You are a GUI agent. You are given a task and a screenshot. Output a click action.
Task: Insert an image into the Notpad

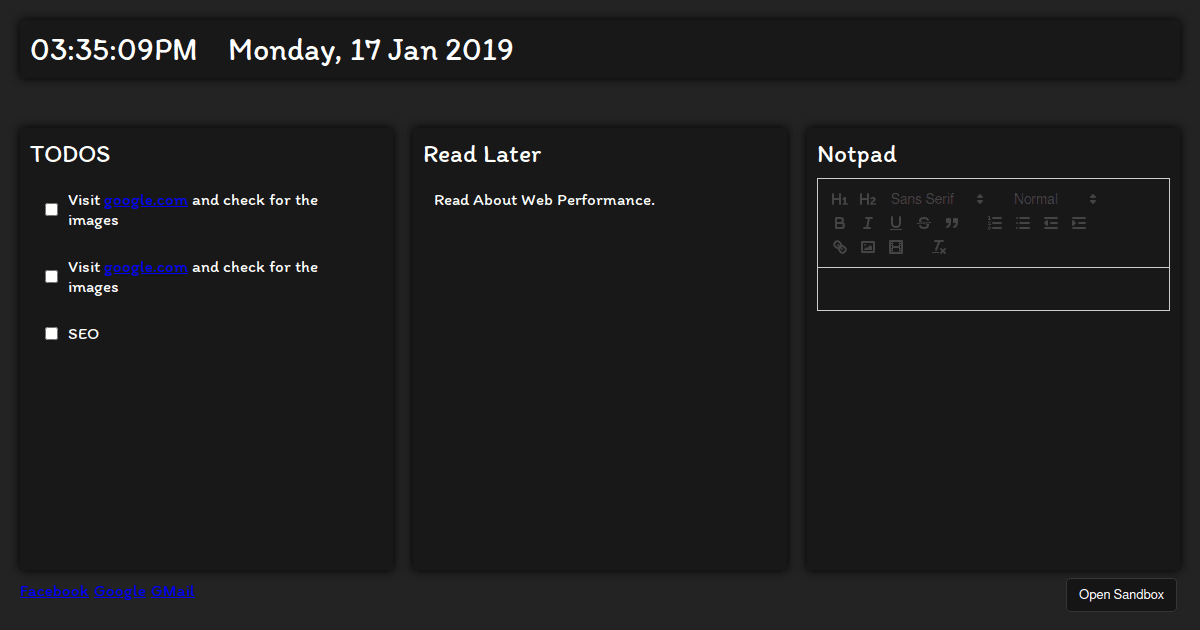868,247
